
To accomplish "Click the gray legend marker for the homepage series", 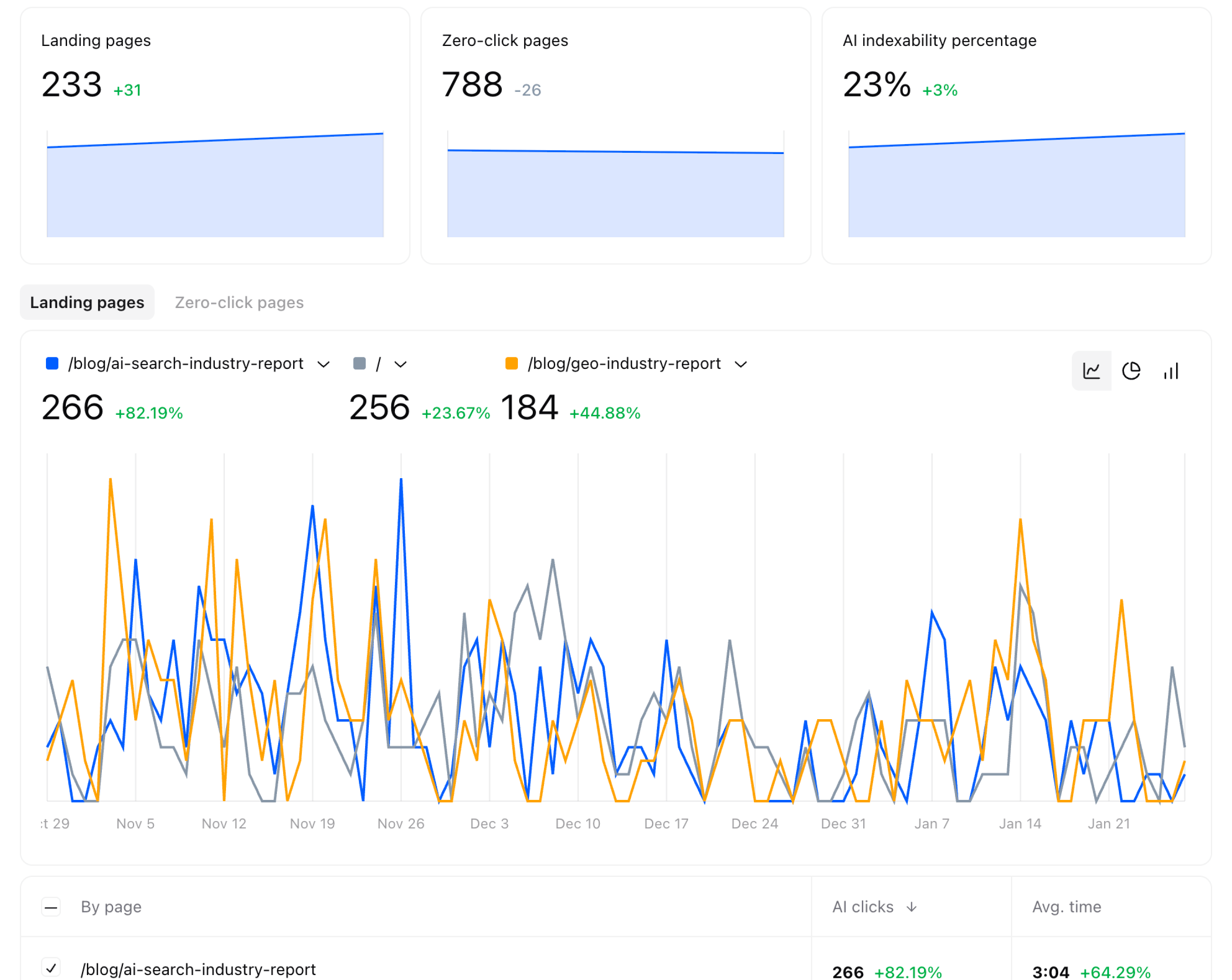I will 359,363.
